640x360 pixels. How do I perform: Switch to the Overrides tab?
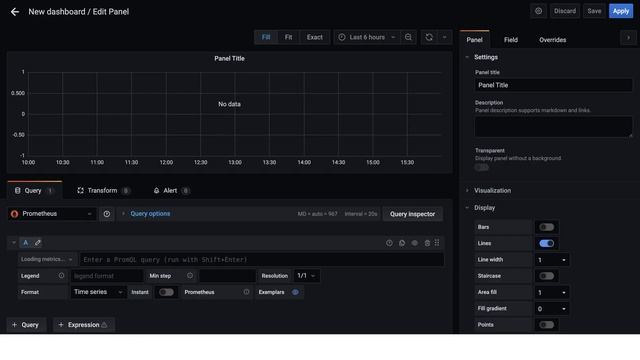point(553,40)
